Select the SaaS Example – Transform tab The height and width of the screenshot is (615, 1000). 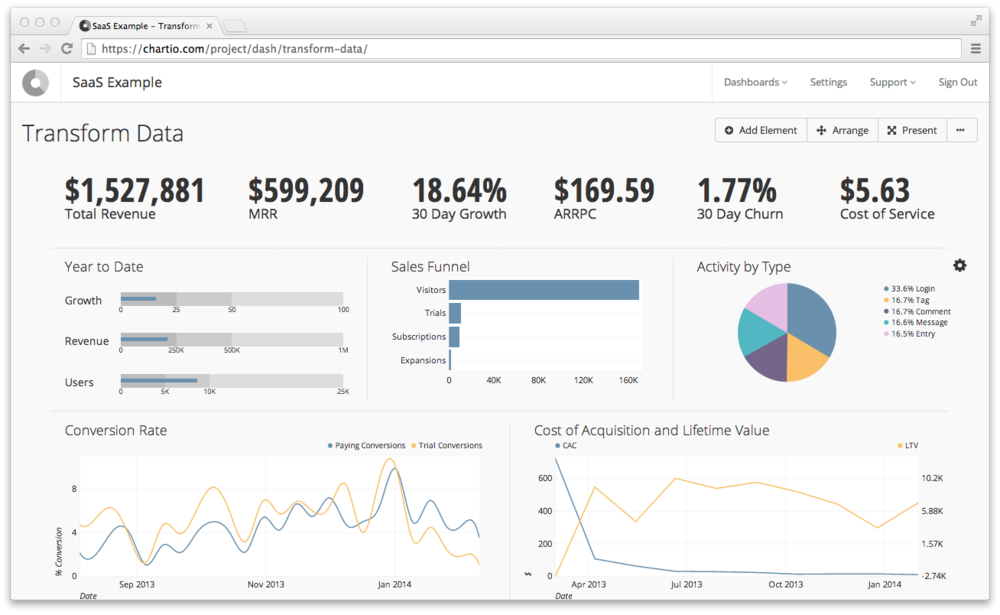[x=147, y=26]
